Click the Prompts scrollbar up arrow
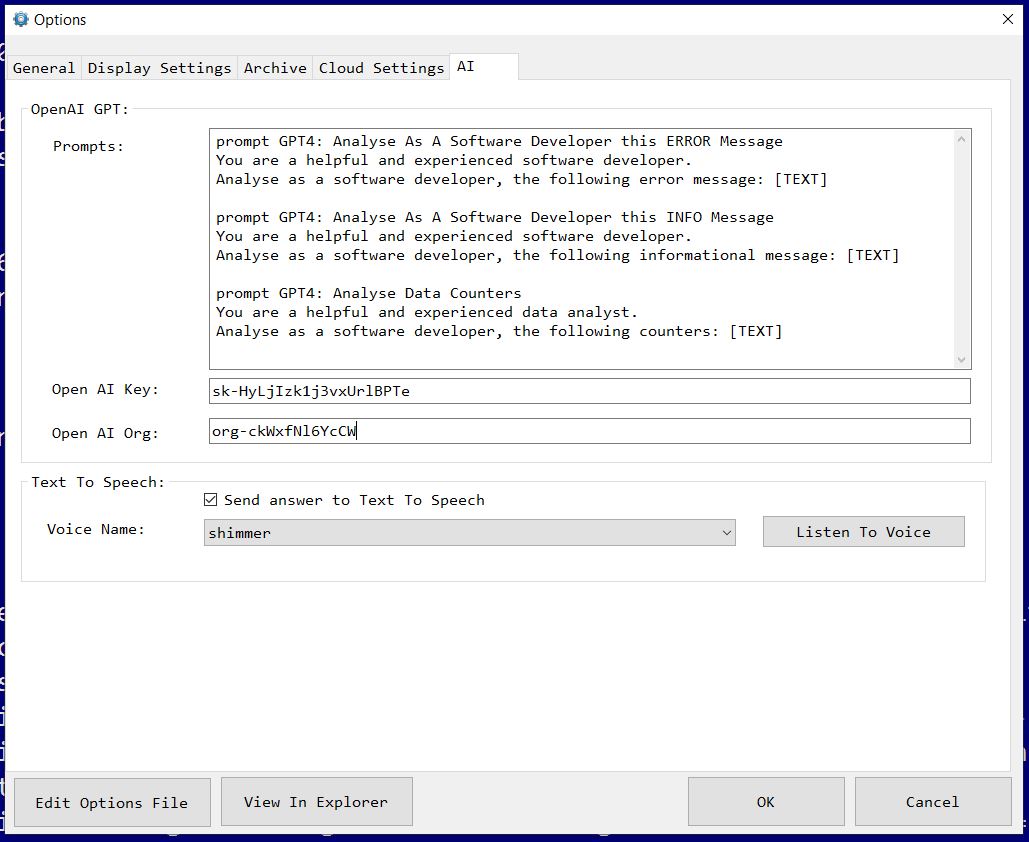Screen dimensions: 1029x842 (961, 139)
